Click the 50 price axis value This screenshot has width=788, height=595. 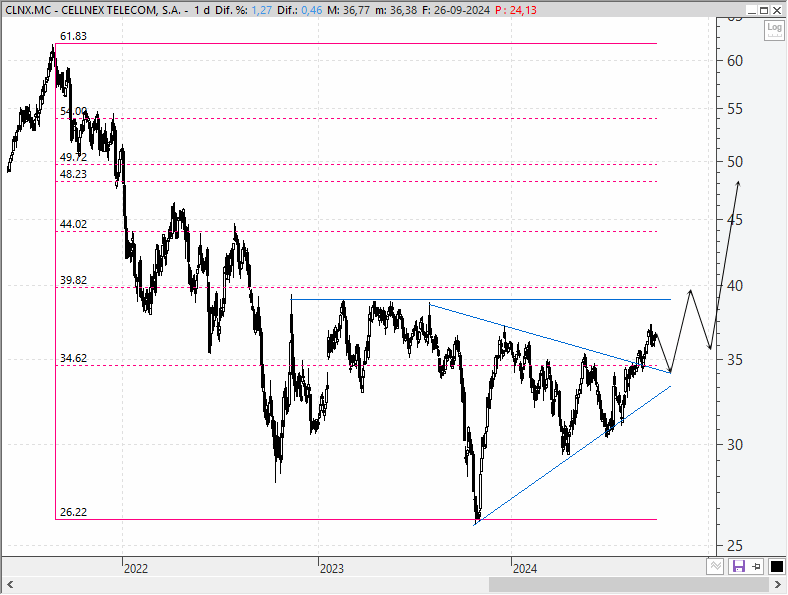point(735,162)
